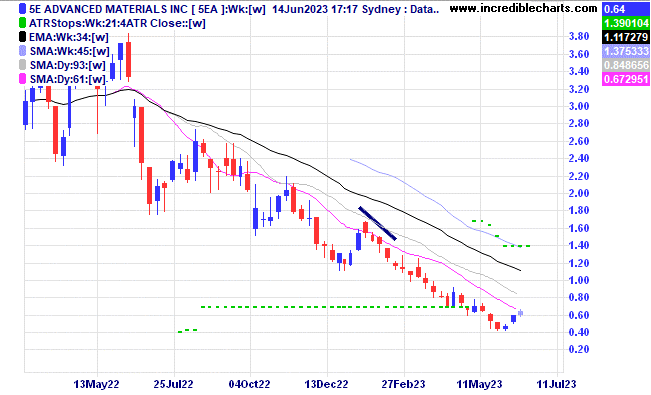Click the 2.00 price axis label

(579, 193)
